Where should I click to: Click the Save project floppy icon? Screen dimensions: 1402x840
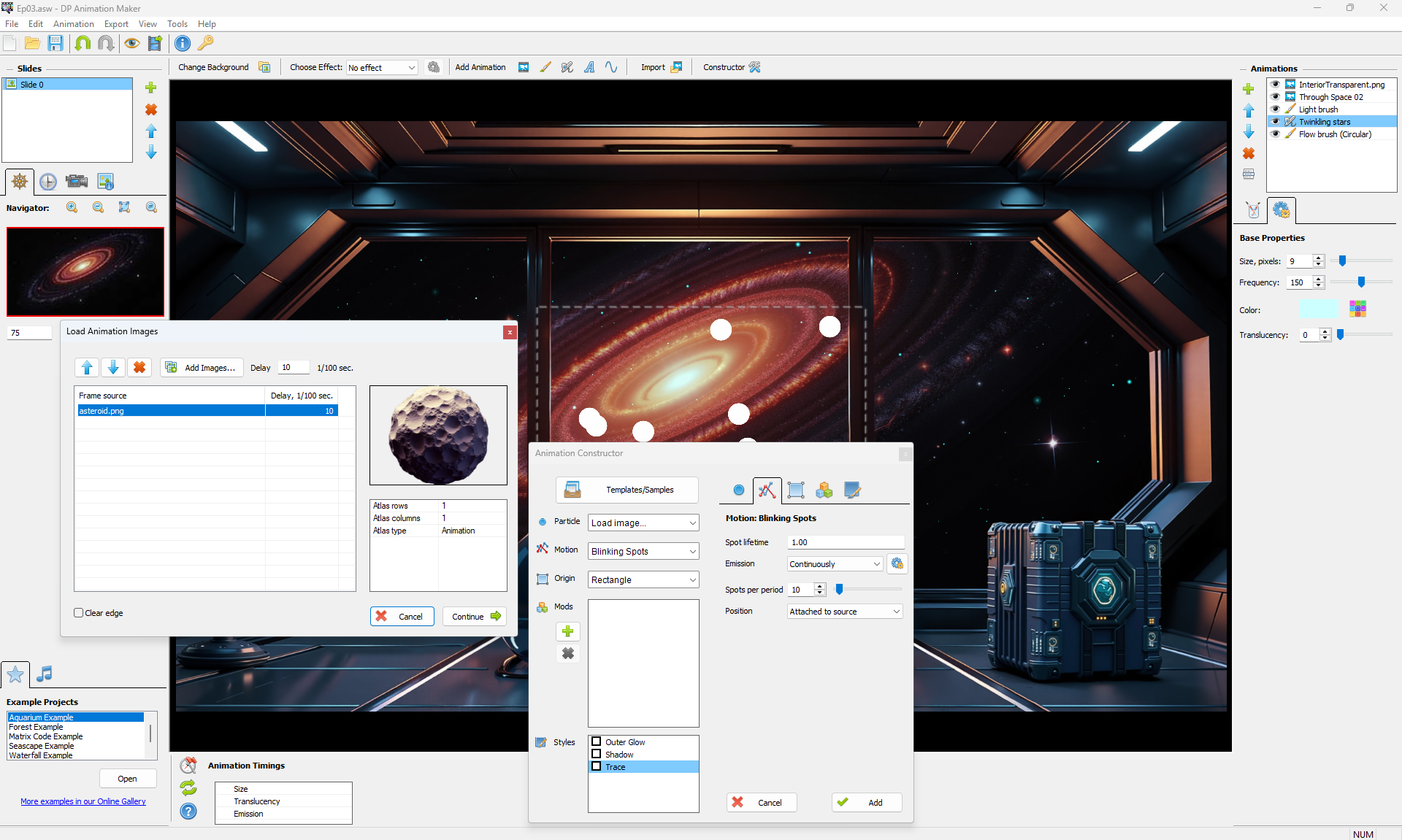click(55, 43)
